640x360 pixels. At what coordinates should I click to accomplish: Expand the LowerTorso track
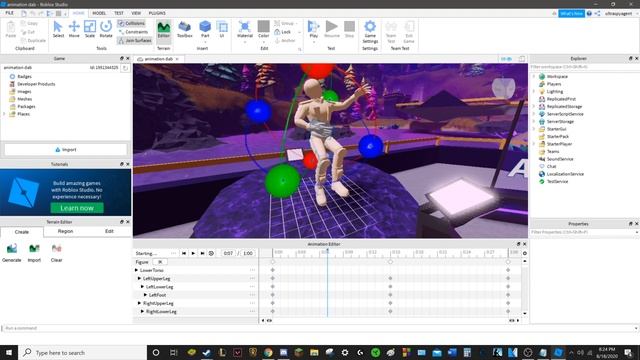click(x=136, y=270)
